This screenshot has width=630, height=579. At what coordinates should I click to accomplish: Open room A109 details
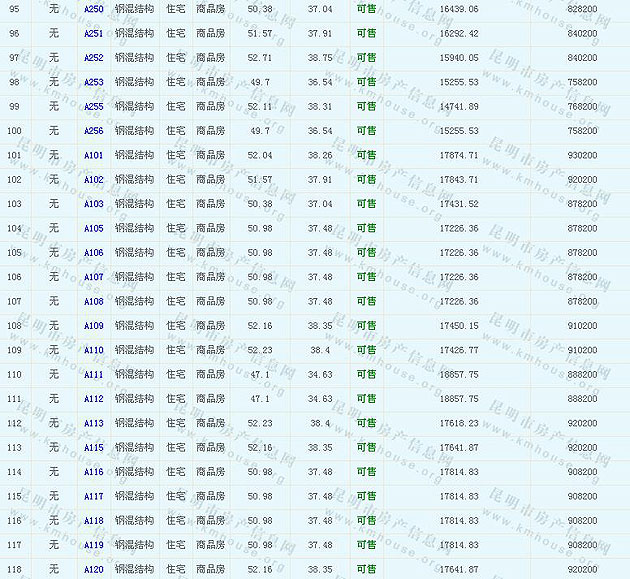(x=93, y=326)
